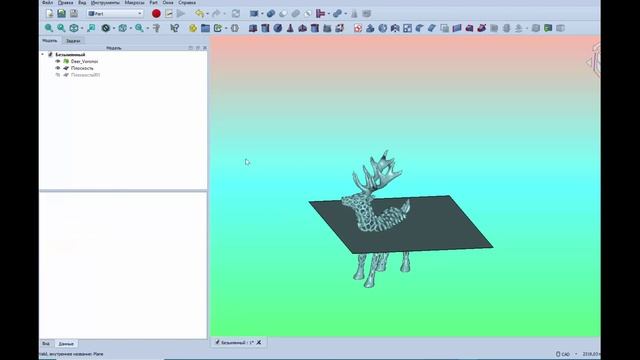Create a Cone primitive solid
This screenshot has height=360, width=640.
[290, 28]
